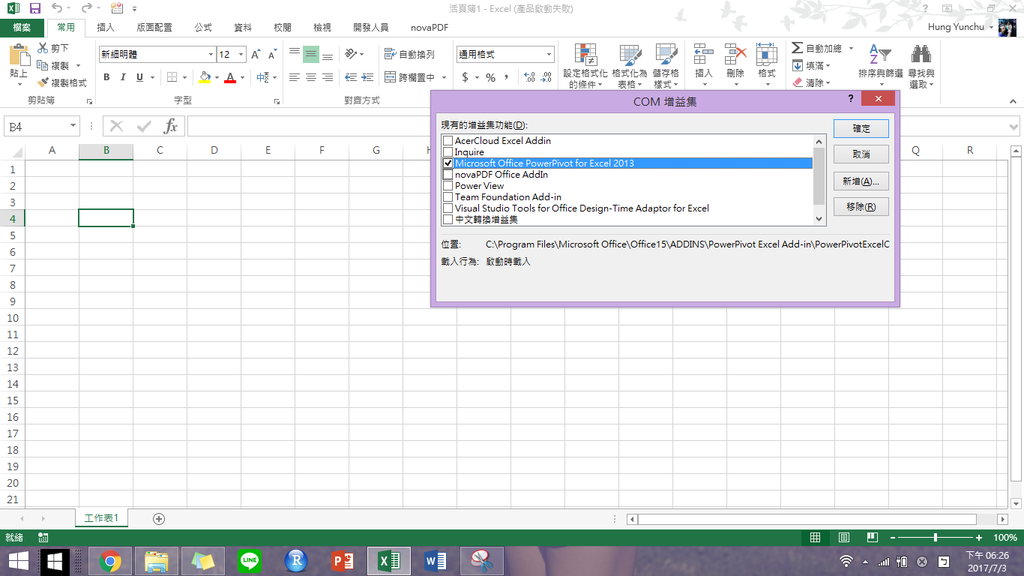Check the Power View add-in box
This screenshot has height=576, width=1024.
448,185
